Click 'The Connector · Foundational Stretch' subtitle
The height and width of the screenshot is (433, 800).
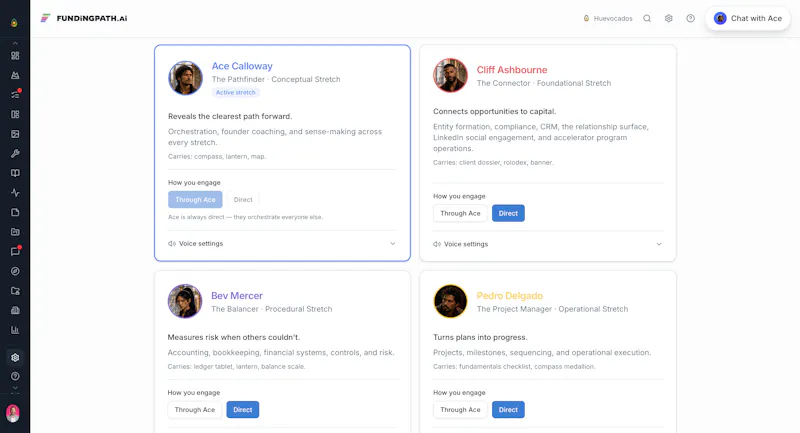point(544,83)
